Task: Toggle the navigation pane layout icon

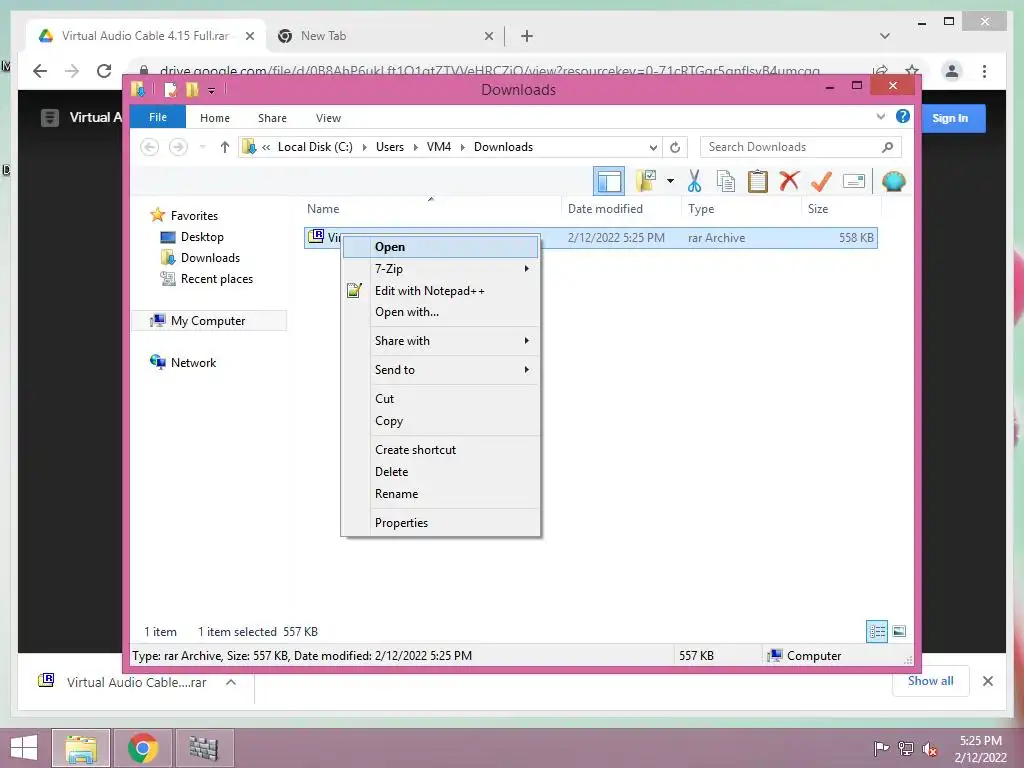Action: (609, 181)
